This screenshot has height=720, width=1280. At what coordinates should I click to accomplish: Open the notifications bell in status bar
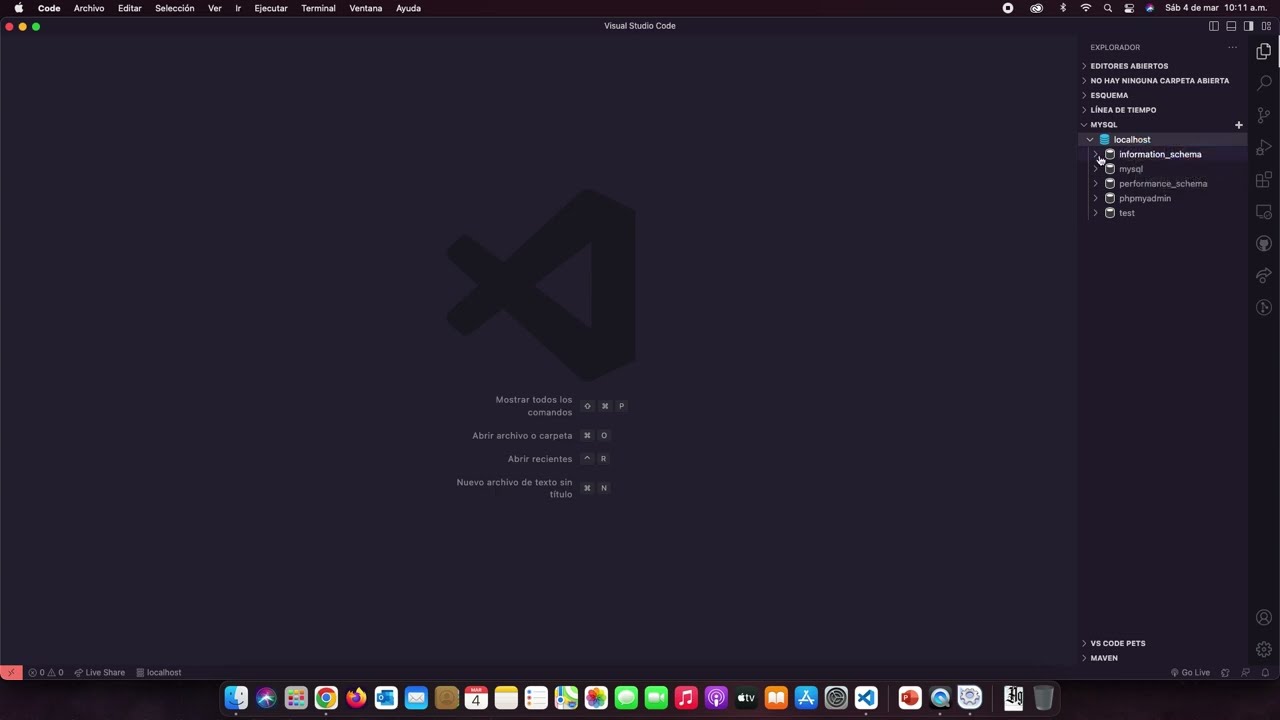[x=1265, y=673]
